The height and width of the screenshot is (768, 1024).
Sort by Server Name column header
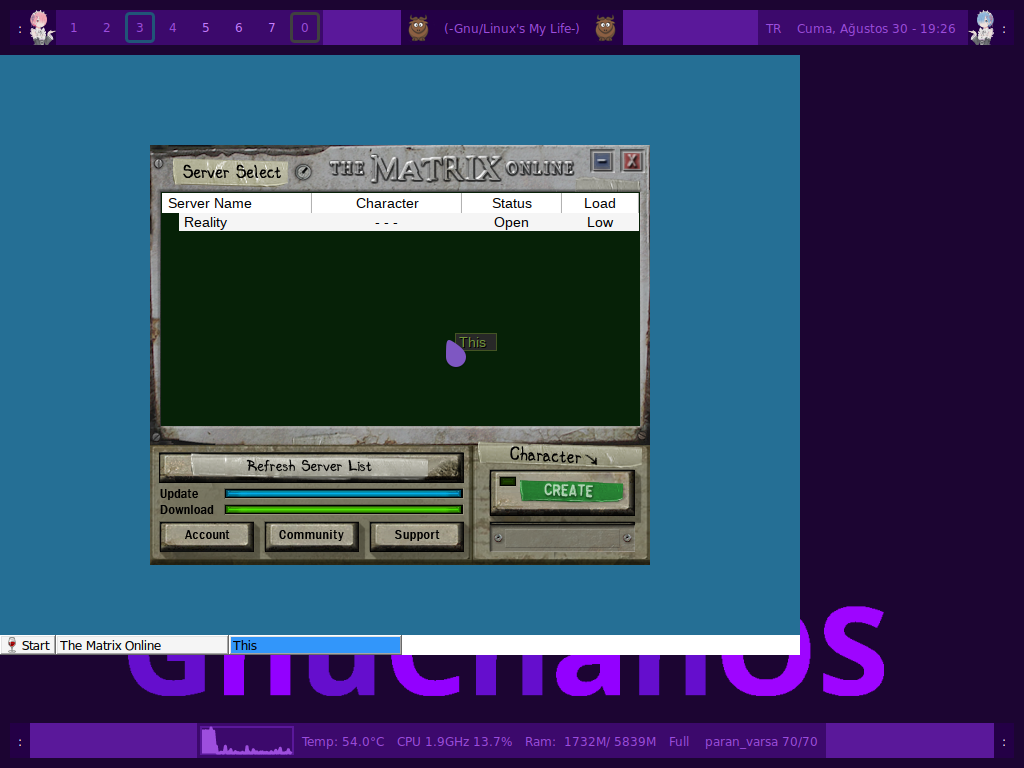pos(236,203)
